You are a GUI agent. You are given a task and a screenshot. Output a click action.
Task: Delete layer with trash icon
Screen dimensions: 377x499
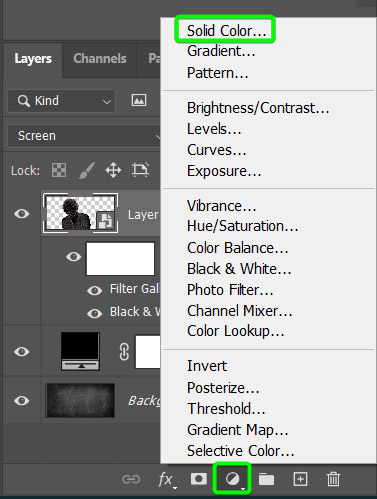click(x=333, y=479)
